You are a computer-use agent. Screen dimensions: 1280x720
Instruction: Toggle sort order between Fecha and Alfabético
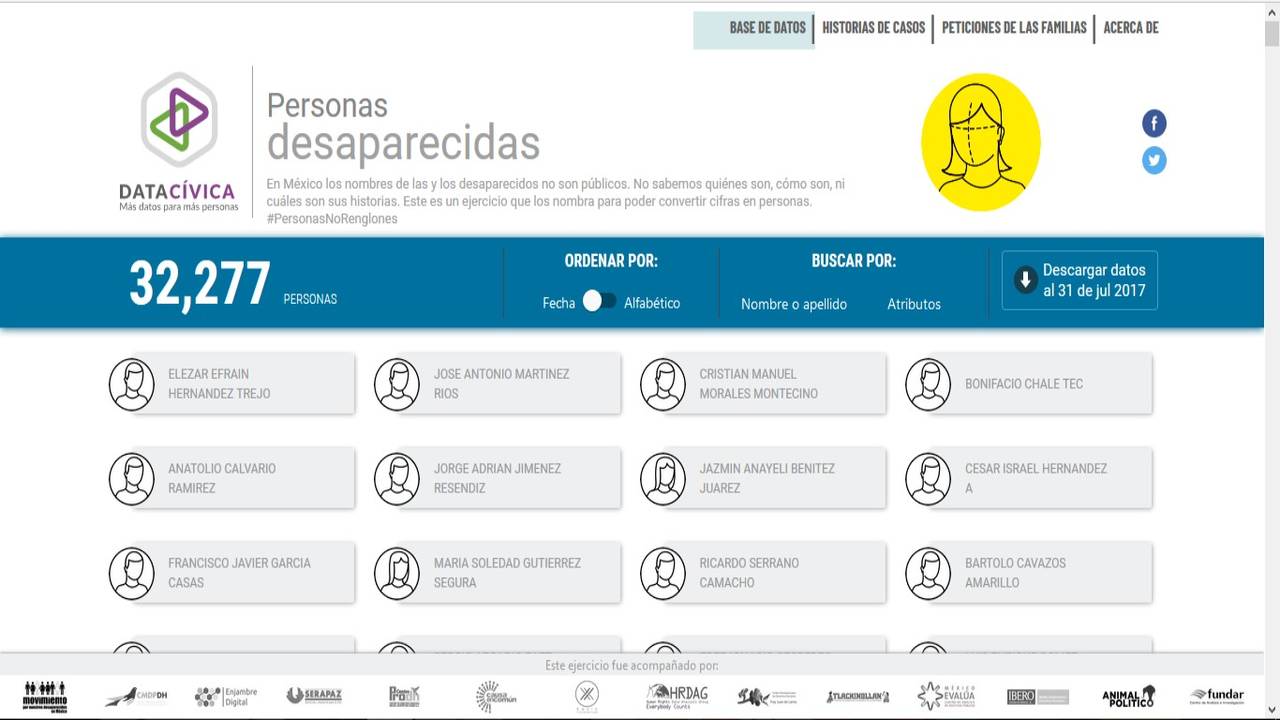click(600, 301)
